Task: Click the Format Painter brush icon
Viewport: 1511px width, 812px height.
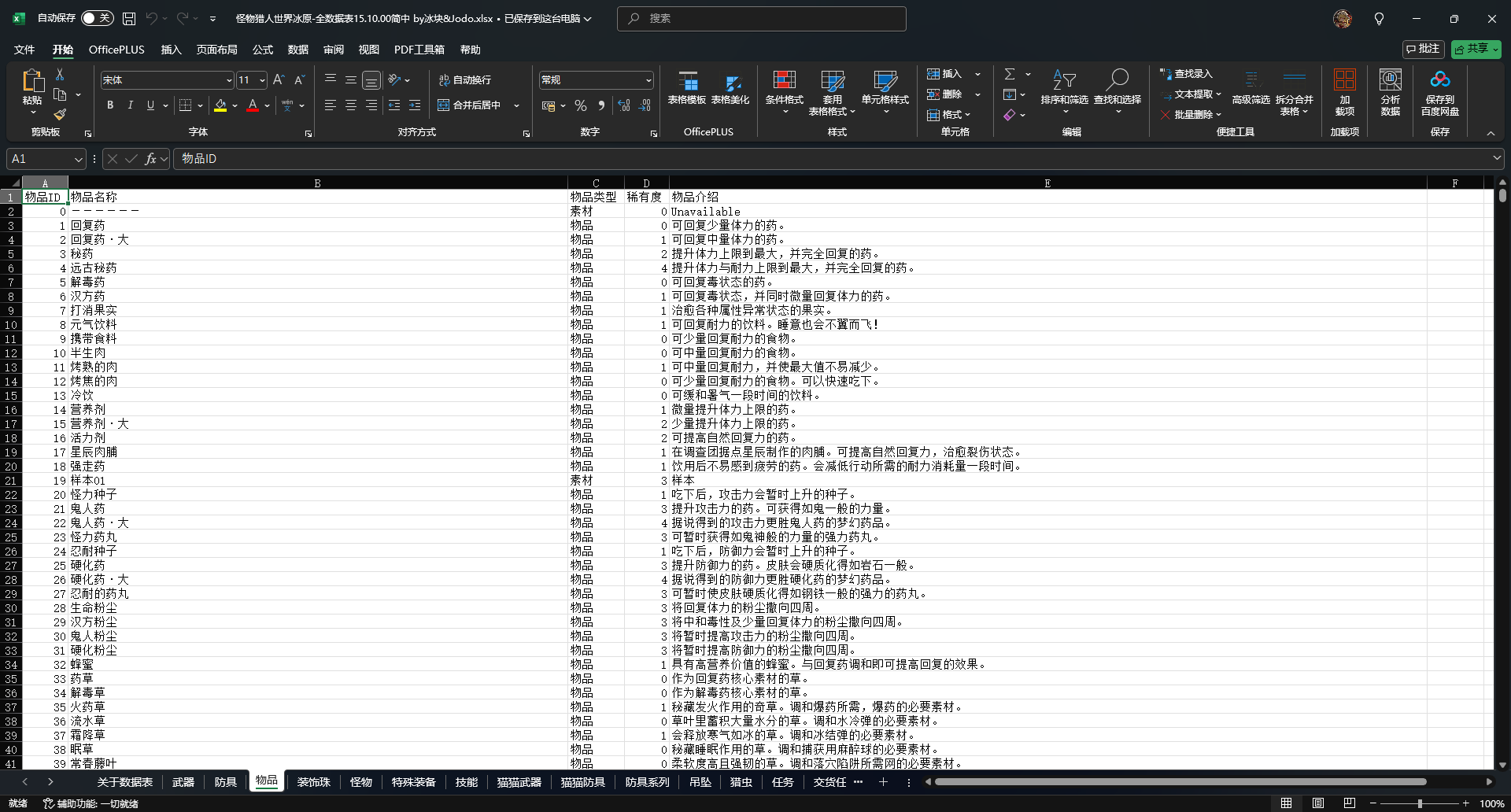Action: point(60,115)
